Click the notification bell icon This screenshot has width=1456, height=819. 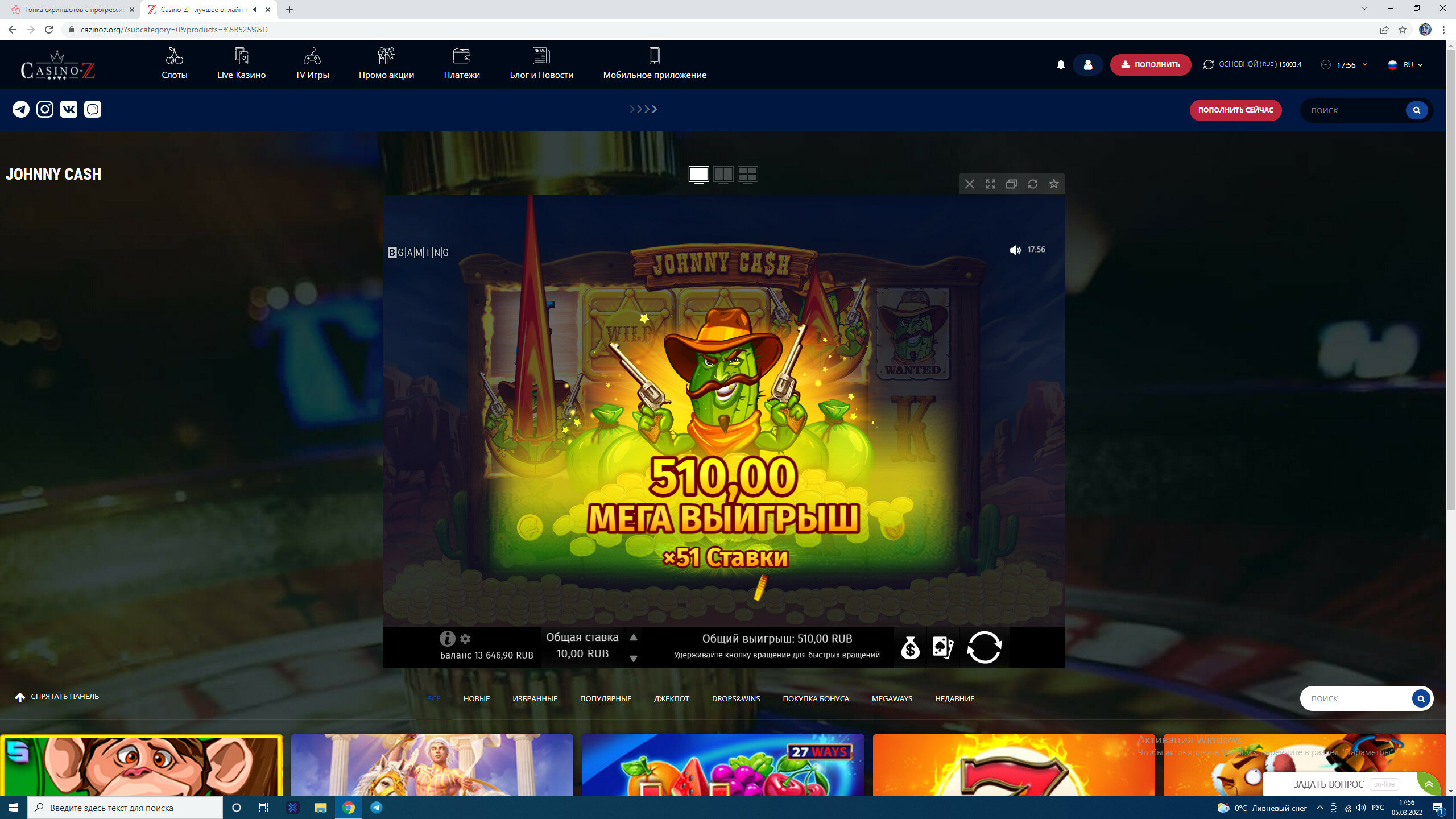1061,65
